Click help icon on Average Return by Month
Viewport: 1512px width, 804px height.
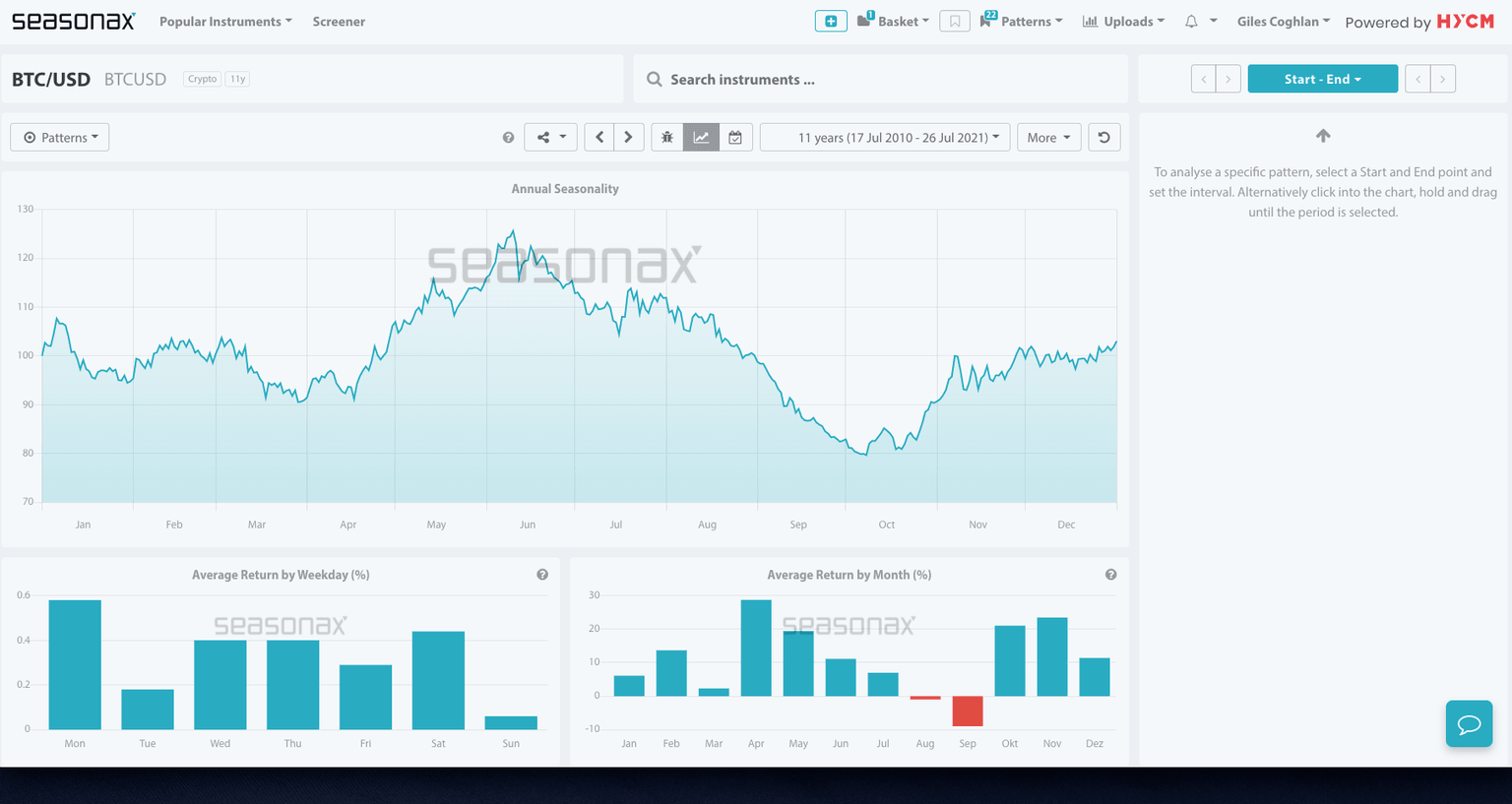pyautogui.click(x=1110, y=575)
